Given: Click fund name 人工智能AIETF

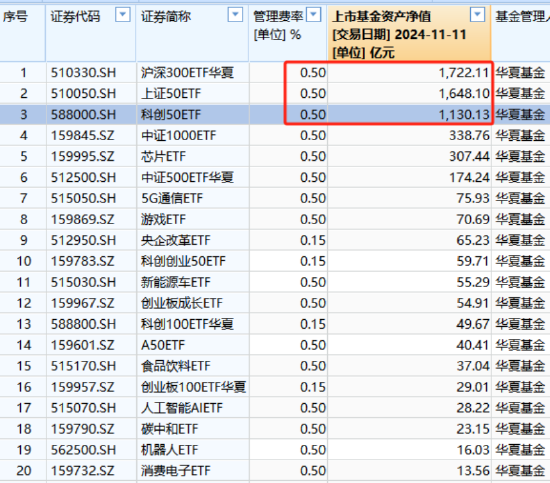Looking at the screenshot, I should [x=182, y=408].
